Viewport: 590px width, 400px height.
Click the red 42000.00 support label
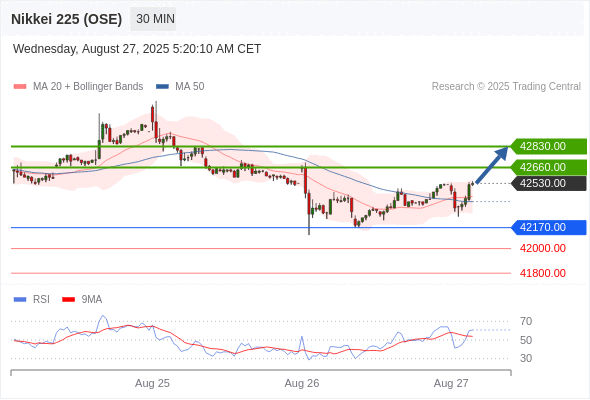pyautogui.click(x=543, y=248)
